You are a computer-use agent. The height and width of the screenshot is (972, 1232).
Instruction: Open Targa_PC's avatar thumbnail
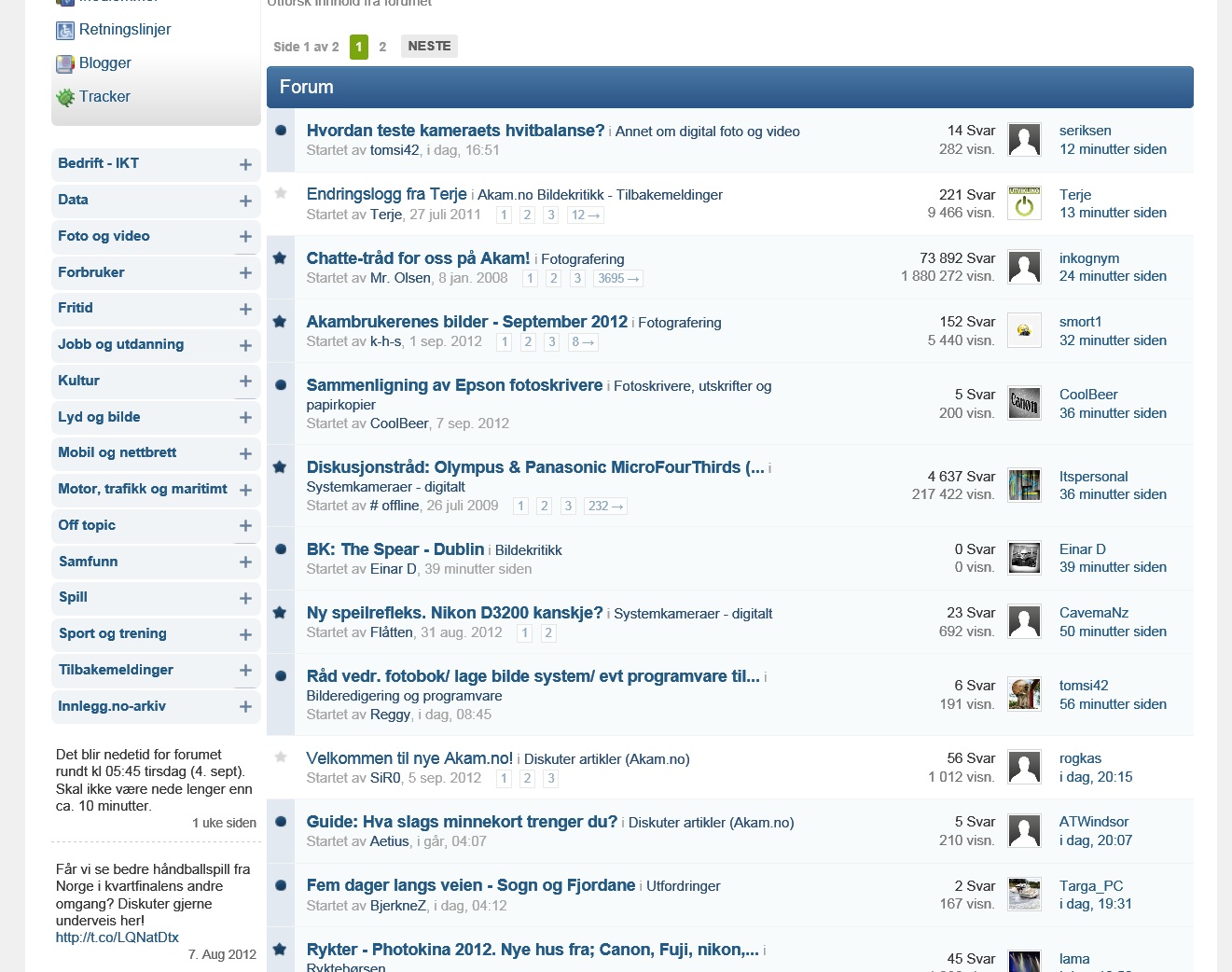(x=1024, y=894)
